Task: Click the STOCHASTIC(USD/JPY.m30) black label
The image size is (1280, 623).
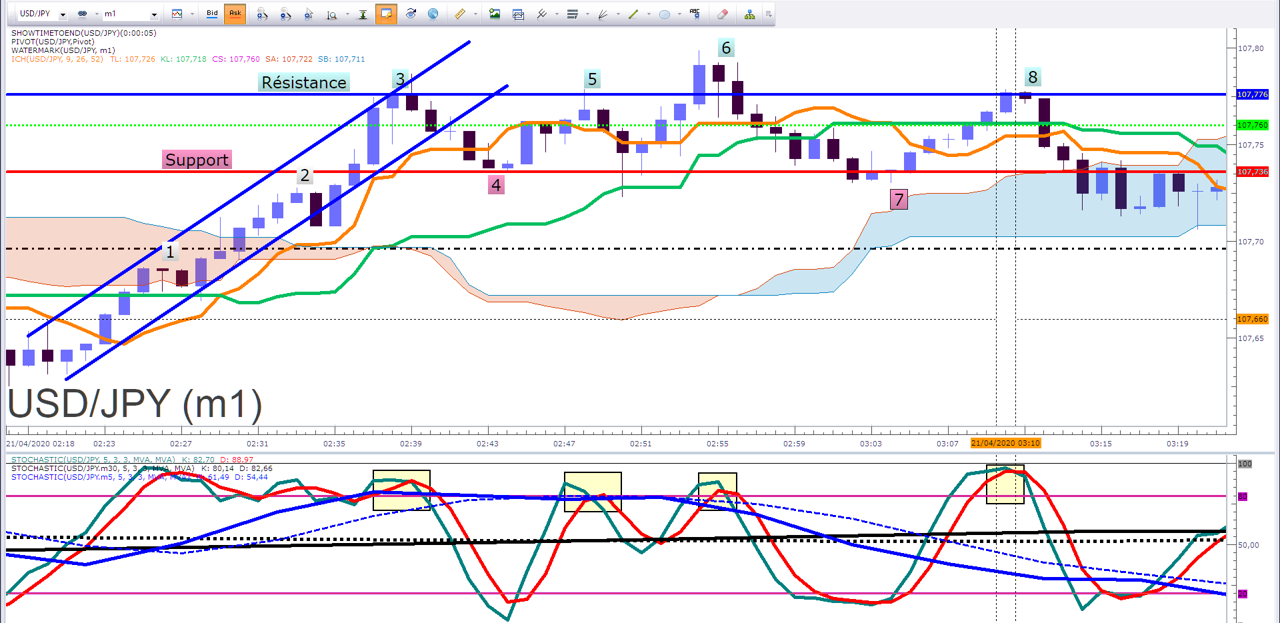Action: (102, 467)
